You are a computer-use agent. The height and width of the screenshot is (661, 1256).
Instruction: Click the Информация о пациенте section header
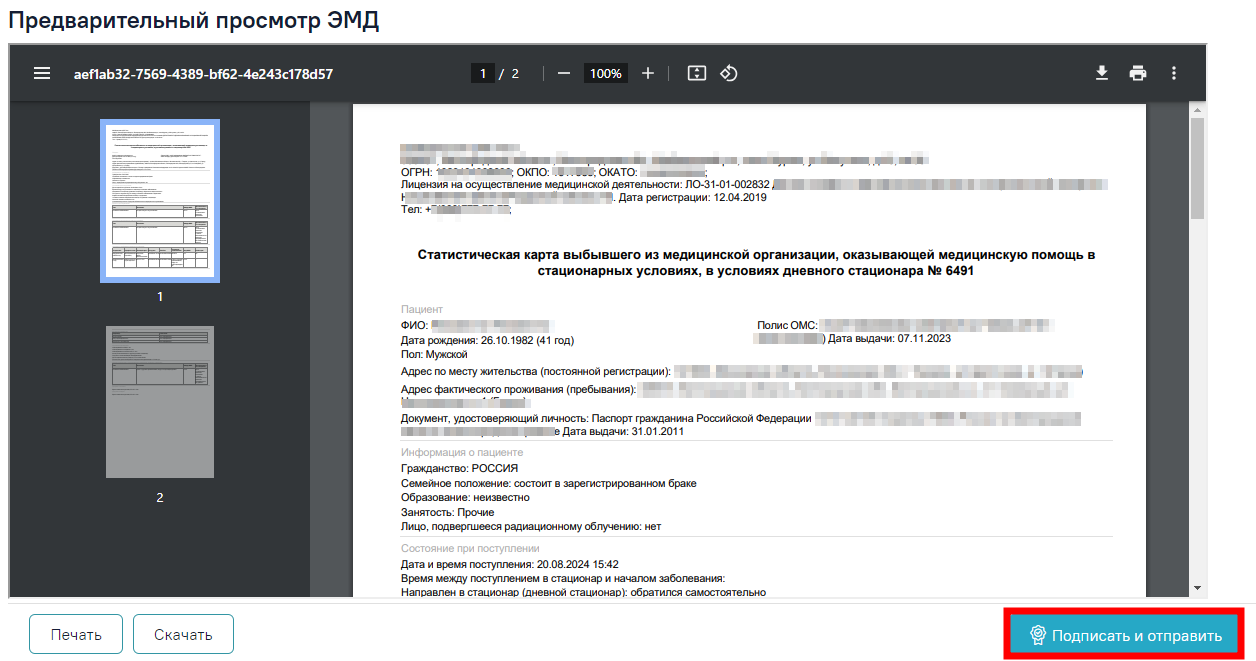click(462, 453)
